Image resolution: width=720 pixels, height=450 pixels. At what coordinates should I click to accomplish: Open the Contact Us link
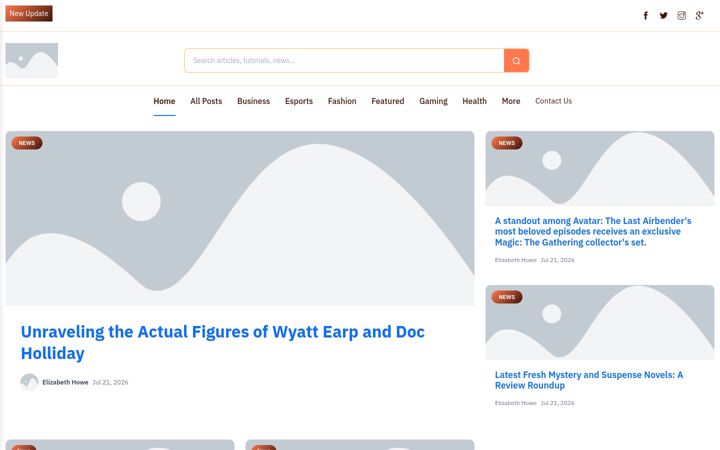(x=553, y=101)
